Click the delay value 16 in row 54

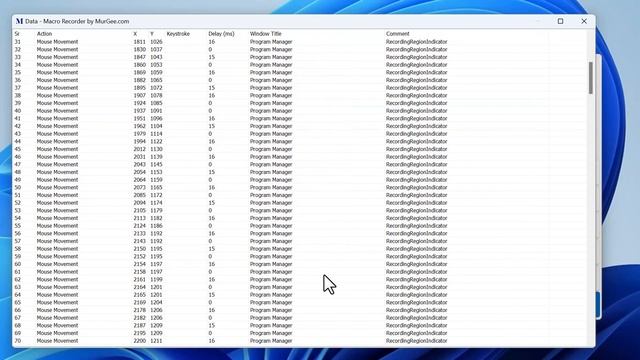click(x=211, y=218)
